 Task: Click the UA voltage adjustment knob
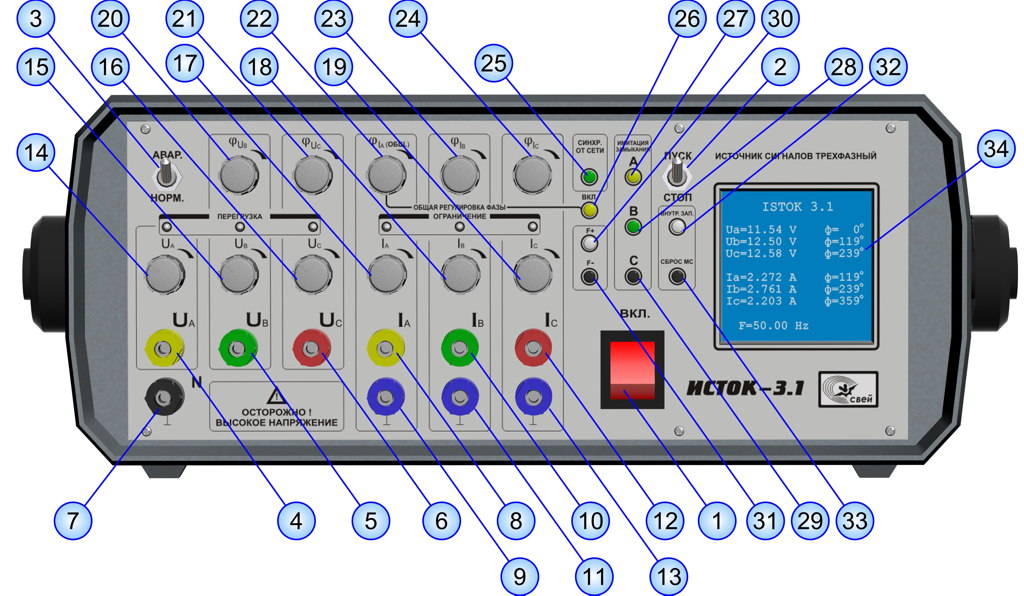(164, 271)
